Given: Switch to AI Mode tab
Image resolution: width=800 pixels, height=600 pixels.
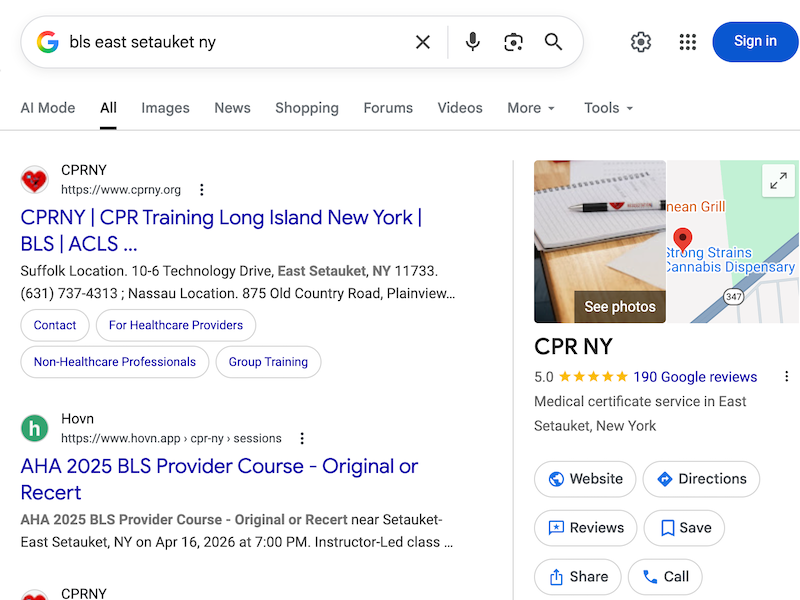Looking at the screenshot, I should click(48, 108).
